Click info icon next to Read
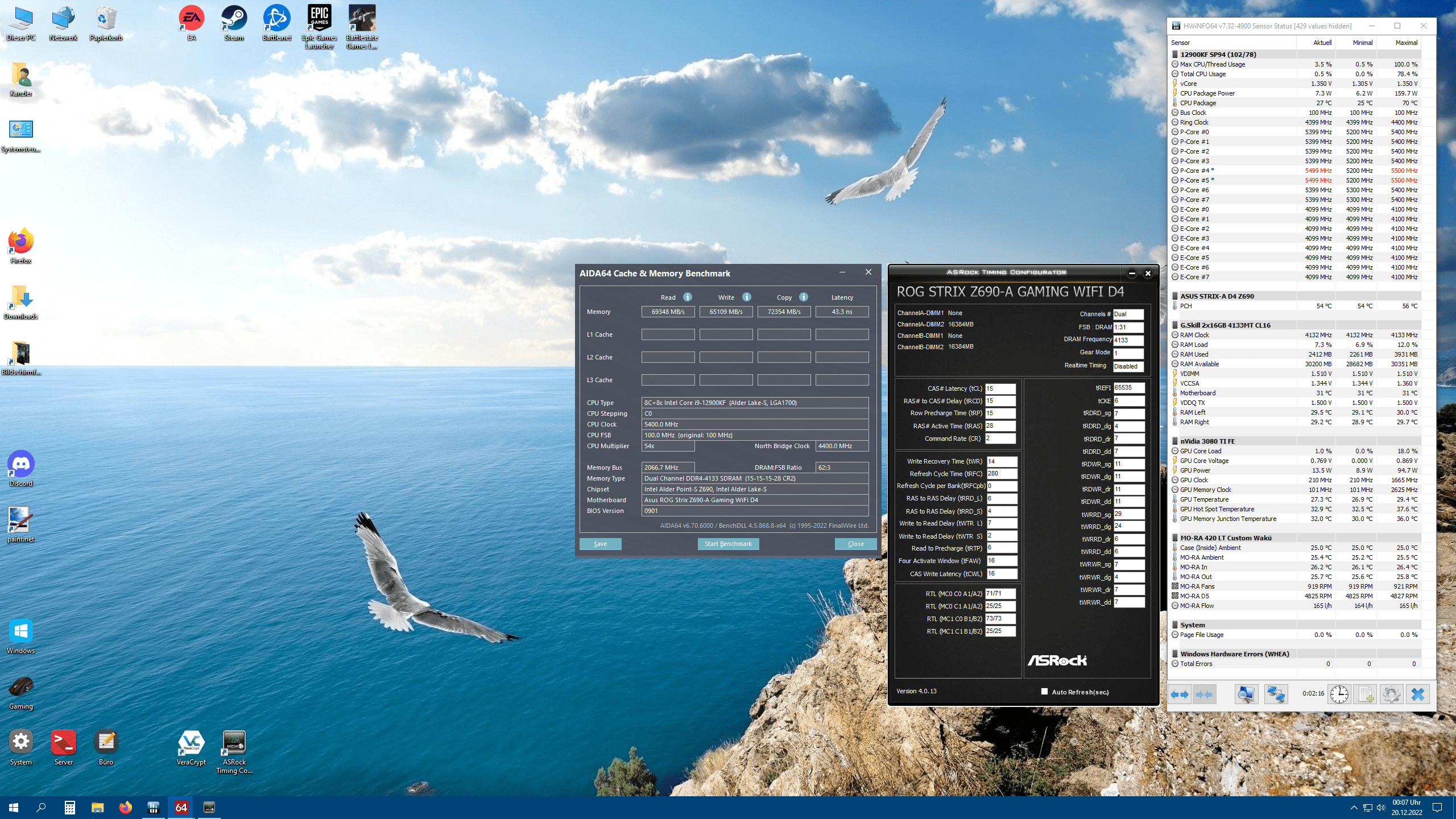 coord(688,297)
